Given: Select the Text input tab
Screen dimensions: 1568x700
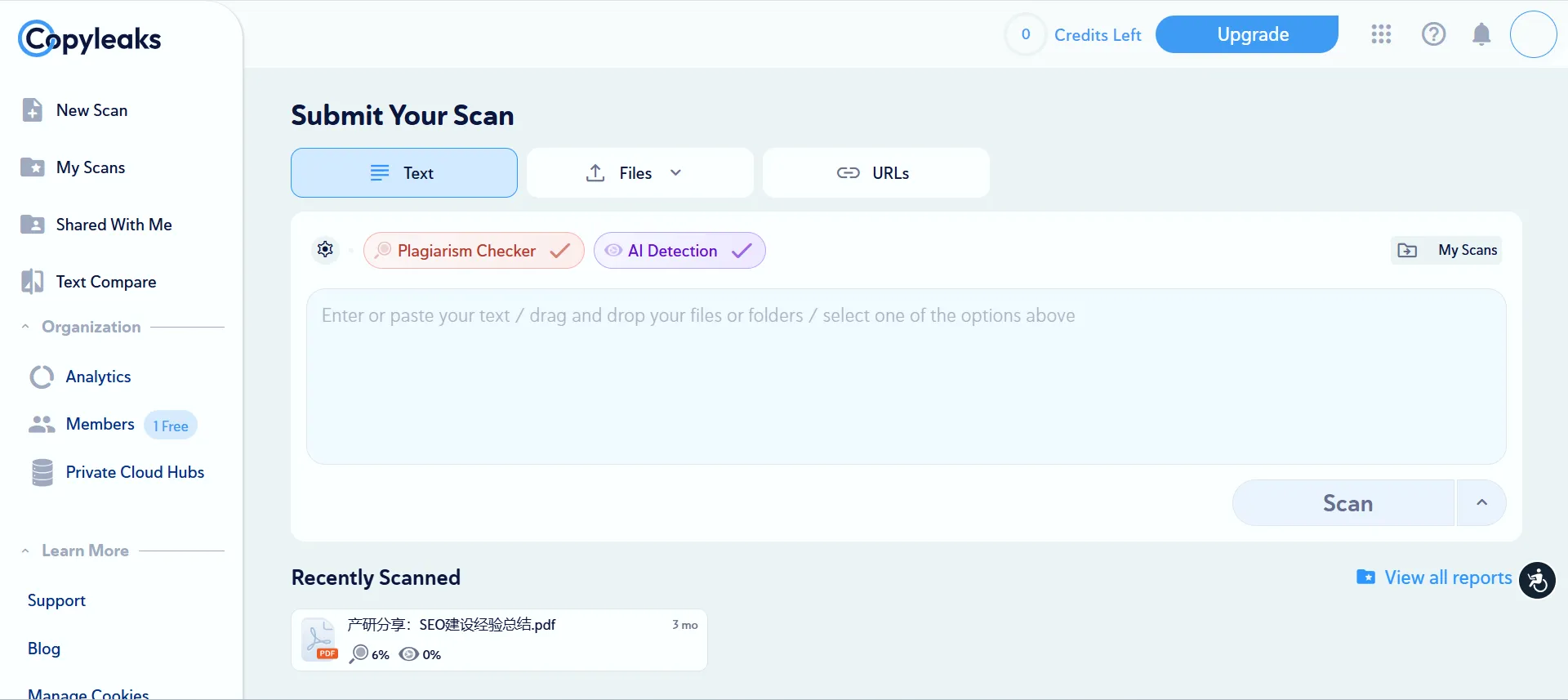Looking at the screenshot, I should coord(404,173).
